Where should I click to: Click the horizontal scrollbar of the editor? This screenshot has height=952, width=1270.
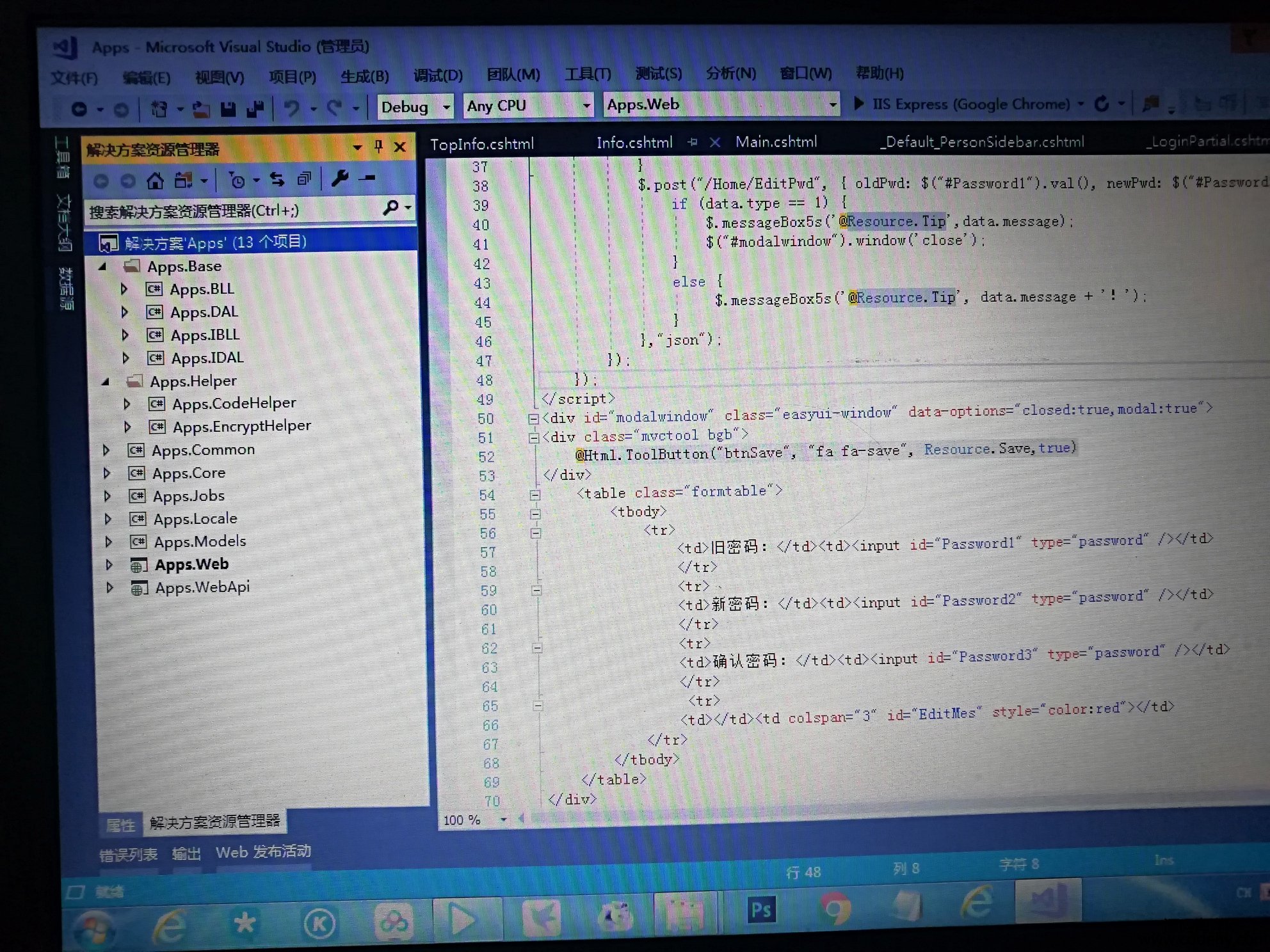pos(895,811)
